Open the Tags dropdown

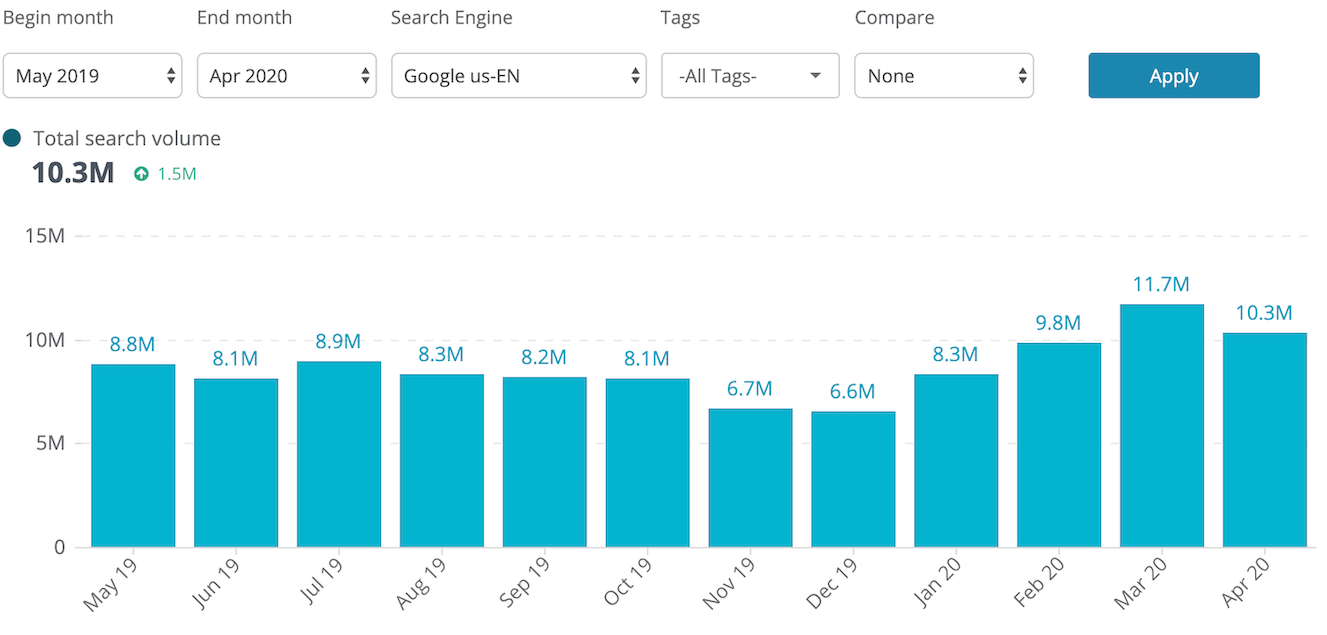pyautogui.click(x=749, y=75)
